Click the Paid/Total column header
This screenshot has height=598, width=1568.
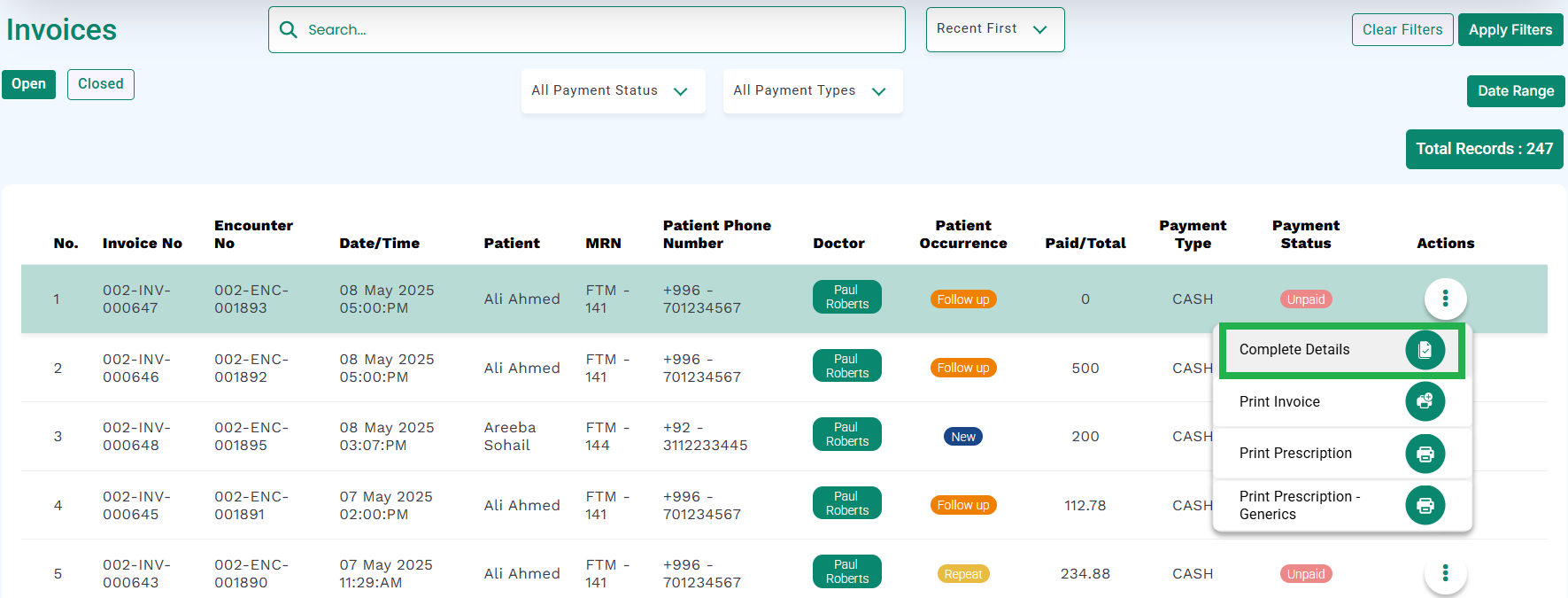(x=1085, y=244)
